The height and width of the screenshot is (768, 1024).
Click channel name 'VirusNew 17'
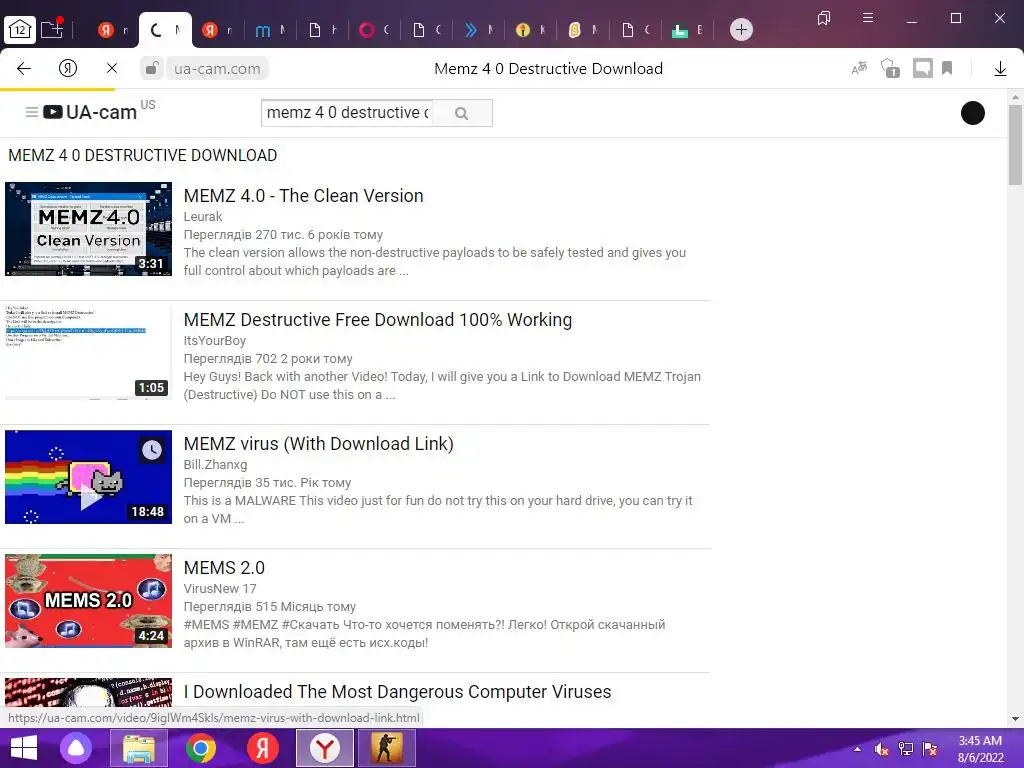[x=220, y=589]
